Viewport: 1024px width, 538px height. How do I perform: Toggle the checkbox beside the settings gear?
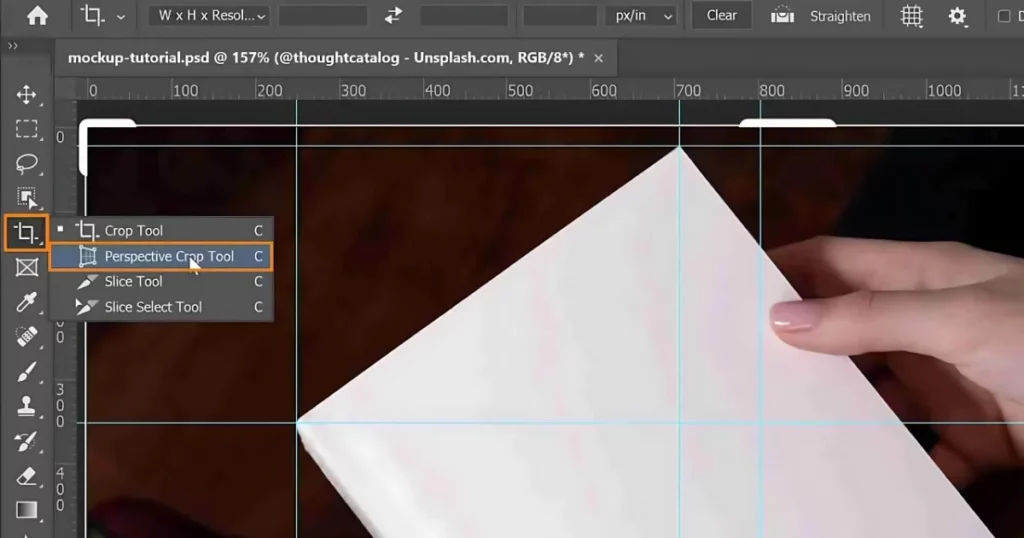[x=1004, y=16]
